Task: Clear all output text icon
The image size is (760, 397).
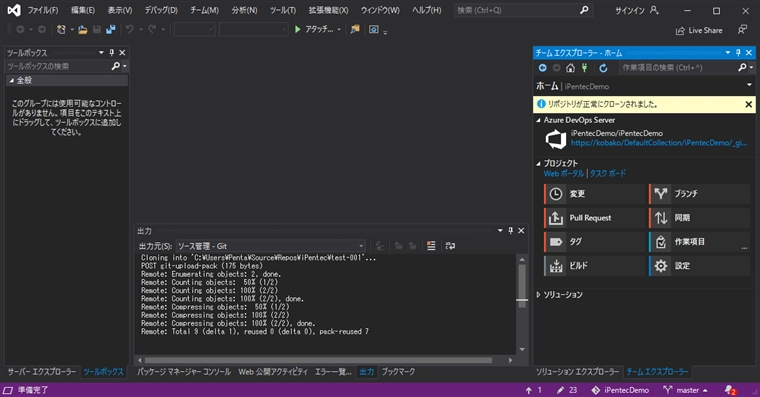Action: pyautogui.click(x=431, y=246)
